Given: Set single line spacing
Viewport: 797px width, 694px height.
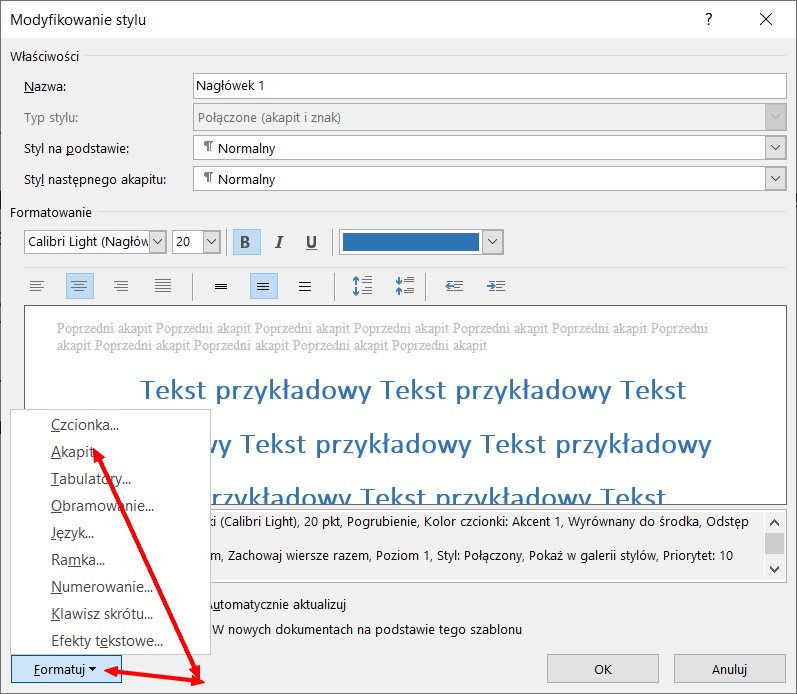Looking at the screenshot, I should coord(221,286).
